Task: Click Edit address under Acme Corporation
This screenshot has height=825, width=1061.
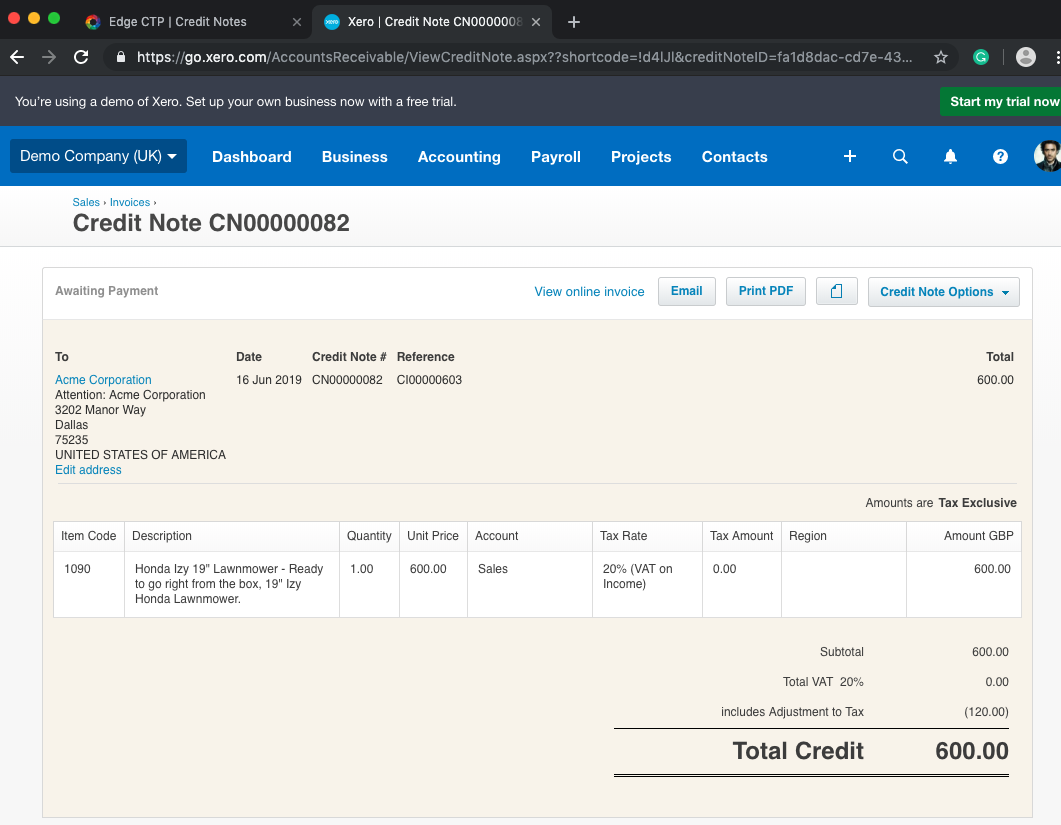Action: [x=88, y=469]
